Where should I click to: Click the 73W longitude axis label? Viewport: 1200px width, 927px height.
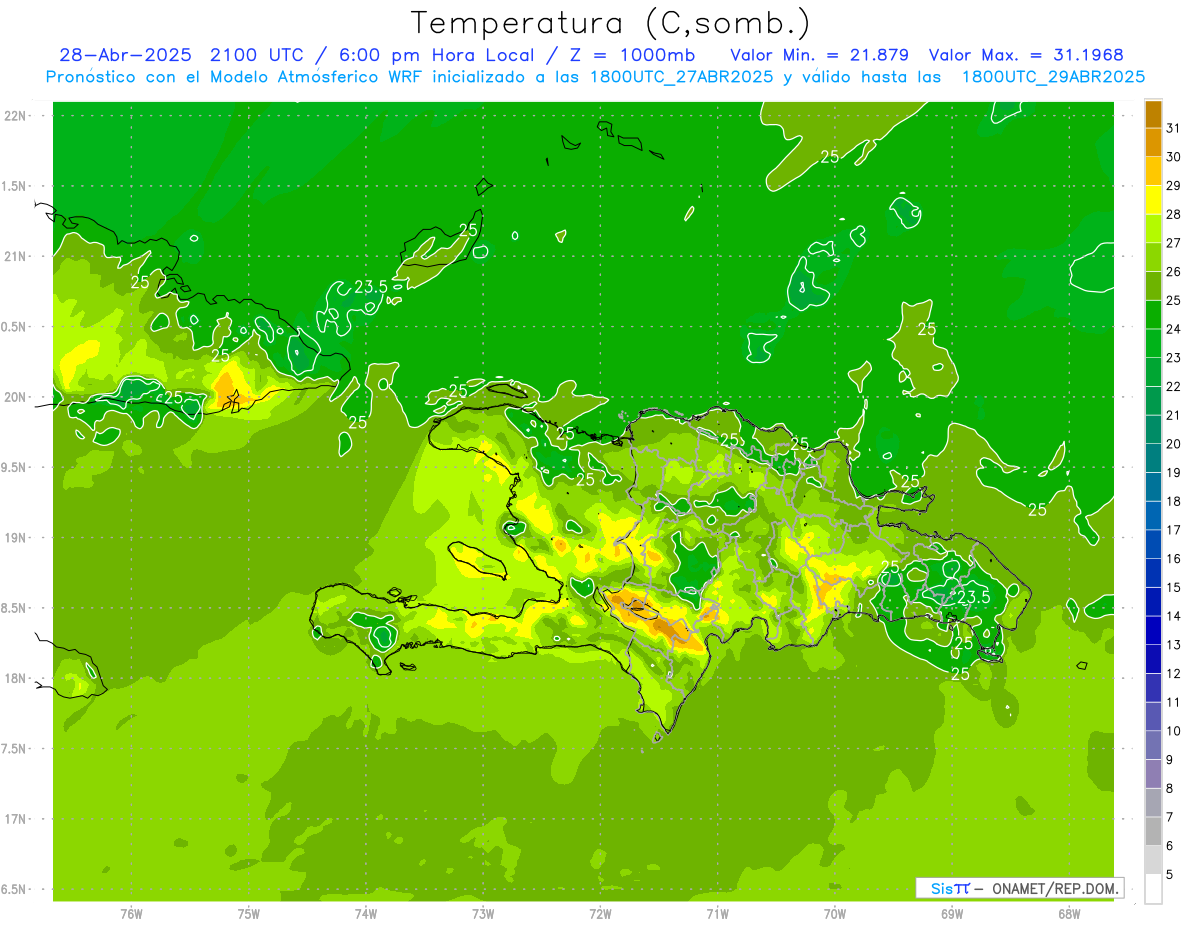pyautogui.click(x=483, y=913)
